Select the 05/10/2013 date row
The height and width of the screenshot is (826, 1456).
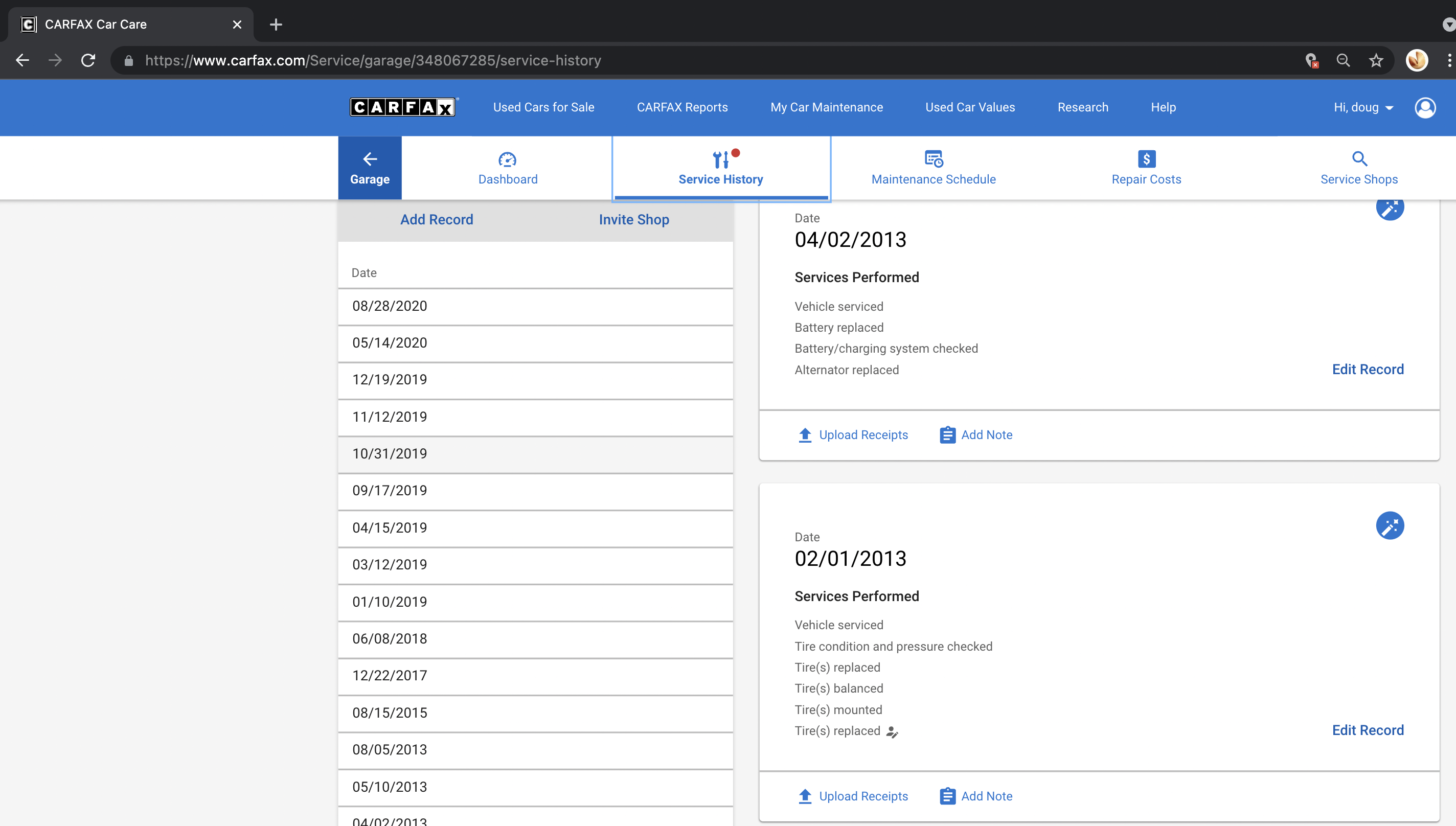[535, 788]
